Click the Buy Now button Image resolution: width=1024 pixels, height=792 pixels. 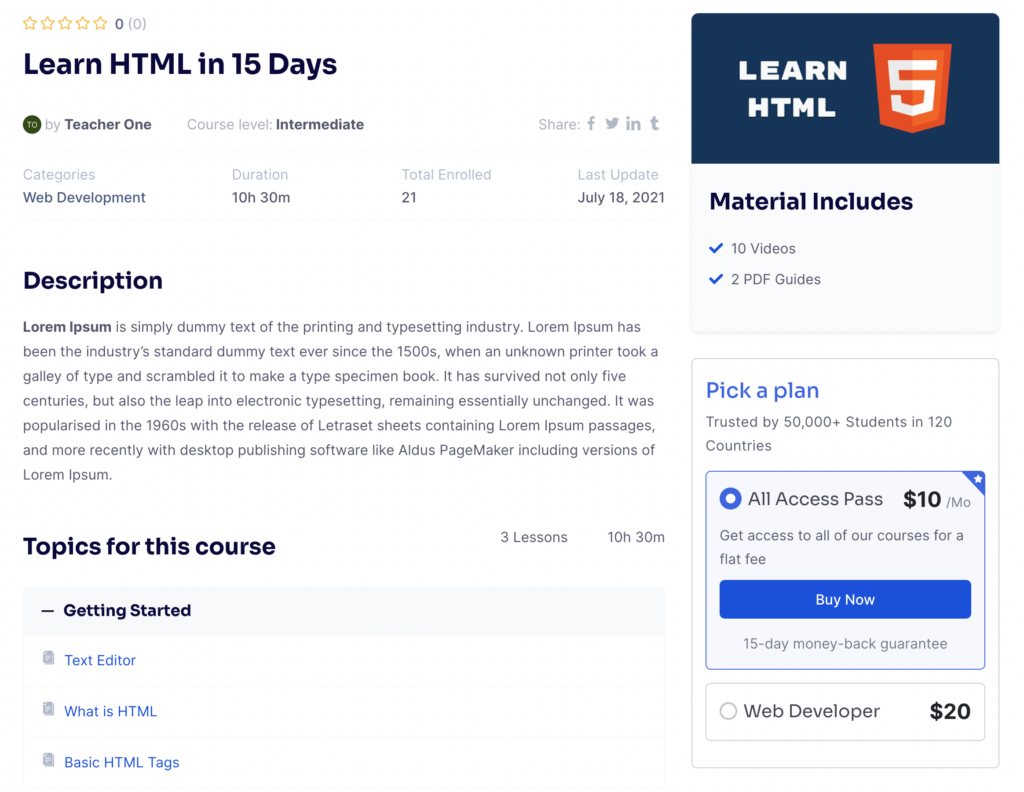(x=845, y=599)
